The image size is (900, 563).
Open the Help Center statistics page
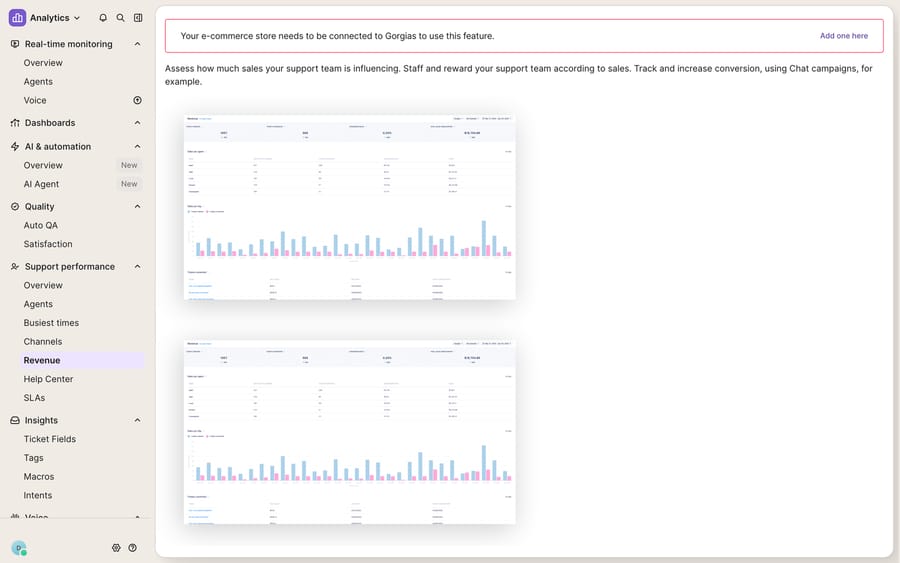pyautogui.click(x=48, y=379)
